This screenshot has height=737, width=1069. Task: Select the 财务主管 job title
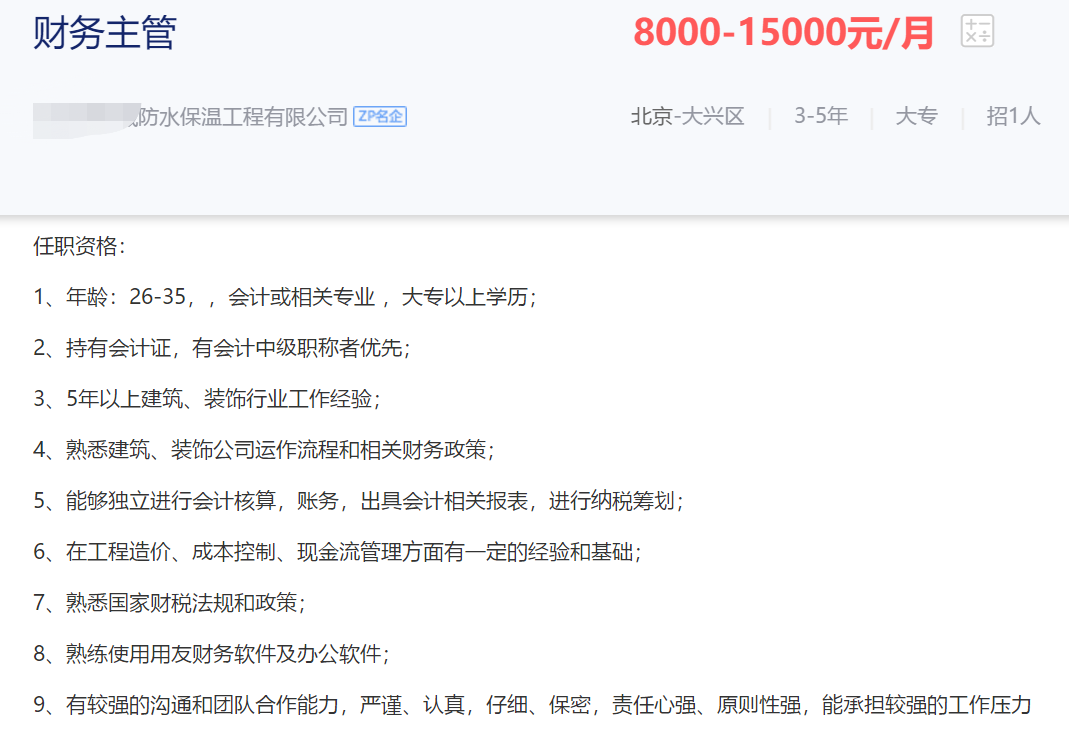coord(99,33)
